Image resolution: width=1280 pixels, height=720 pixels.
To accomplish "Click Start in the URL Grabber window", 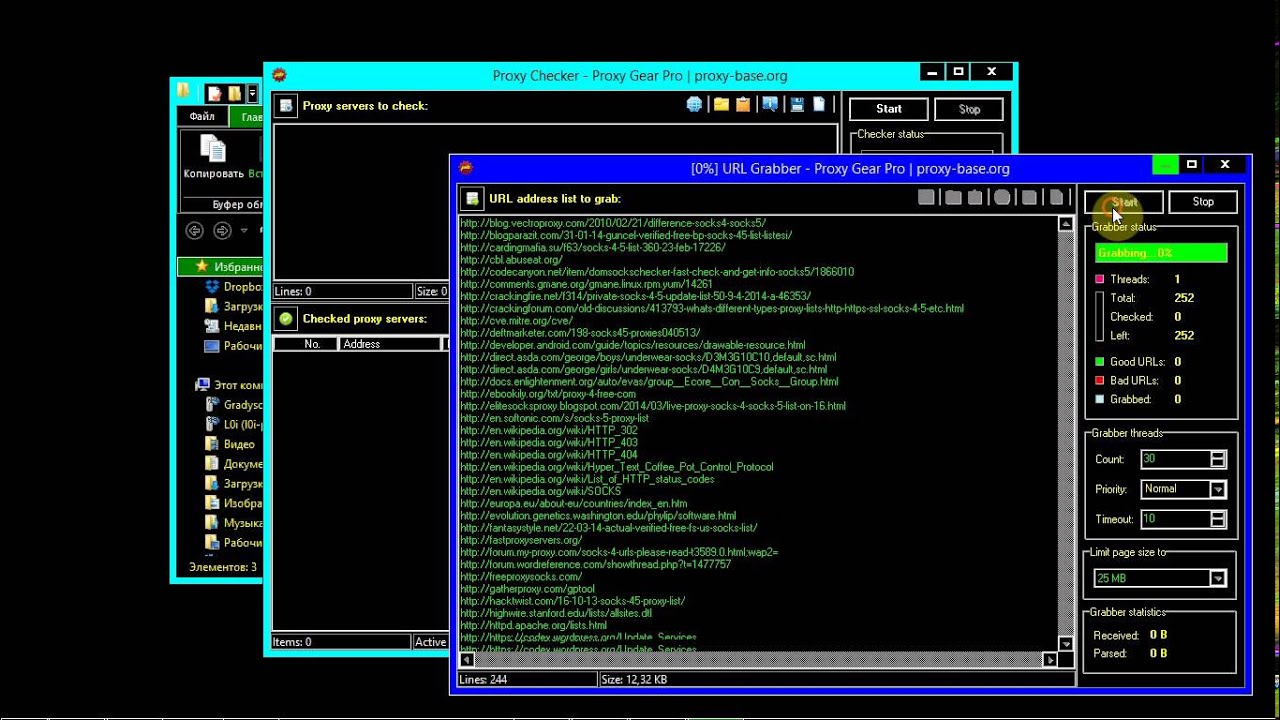I will click(1124, 202).
